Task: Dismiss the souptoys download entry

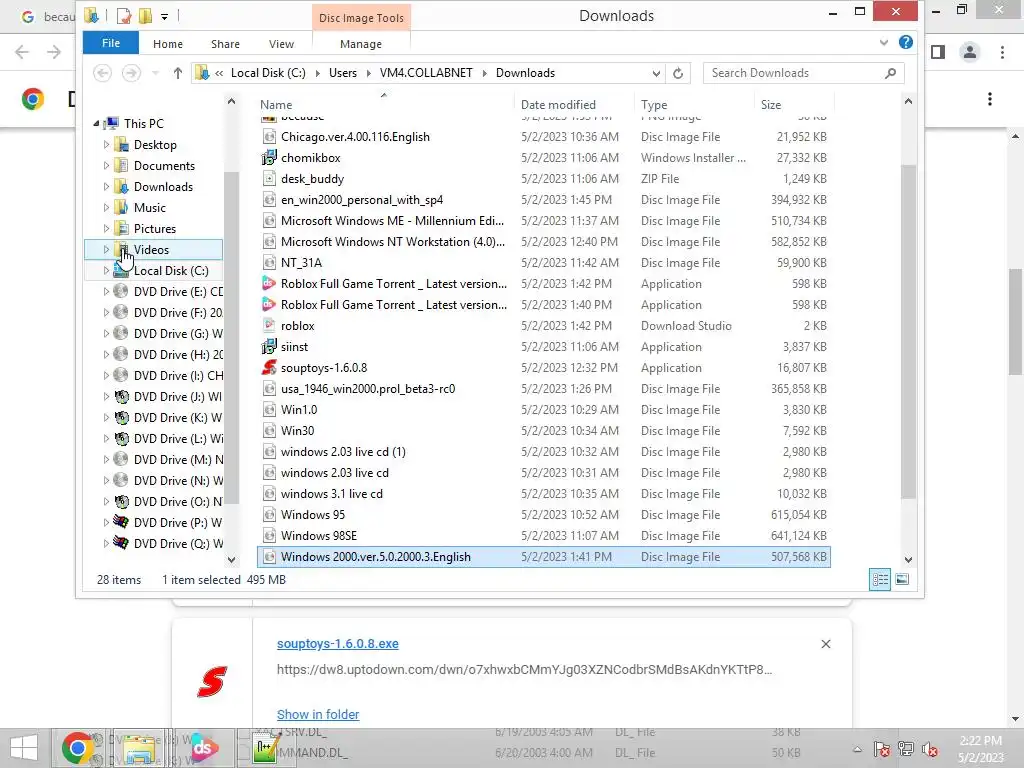Action: 826,644
